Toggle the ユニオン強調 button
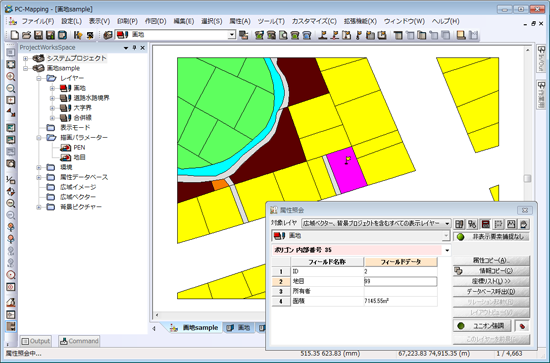This screenshot has width=550, height=363. (x=482, y=326)
